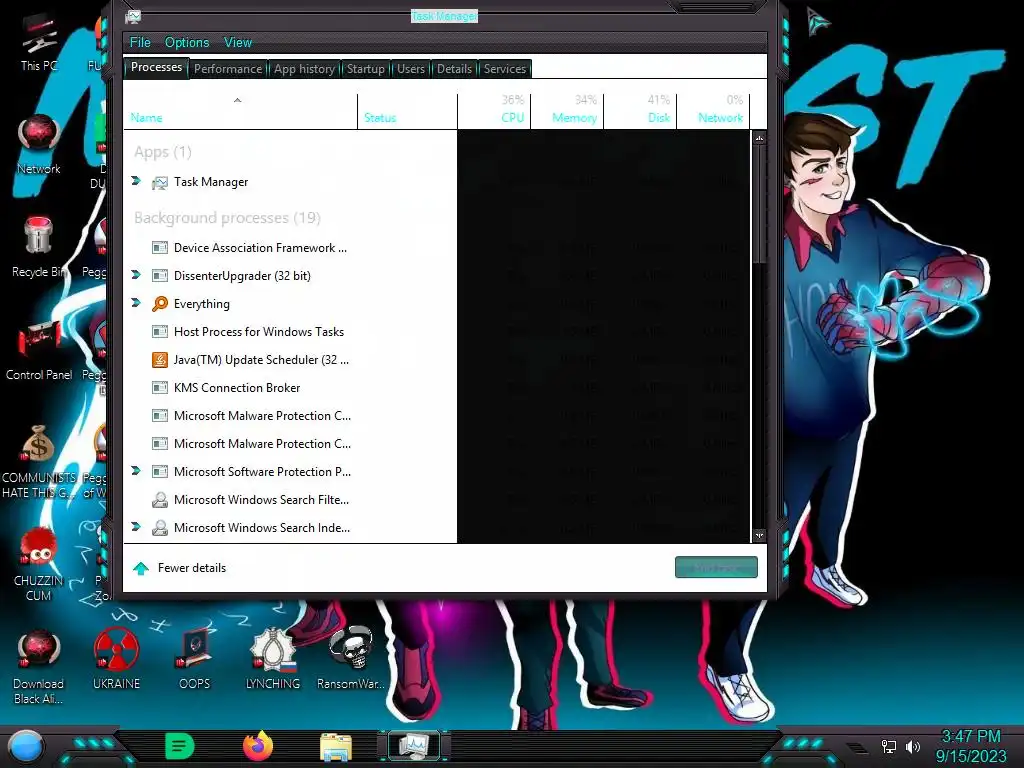Click the Task Manager taskbar button
The image size is (1024, 768).
pyautogui.click(x=414, y=746)
